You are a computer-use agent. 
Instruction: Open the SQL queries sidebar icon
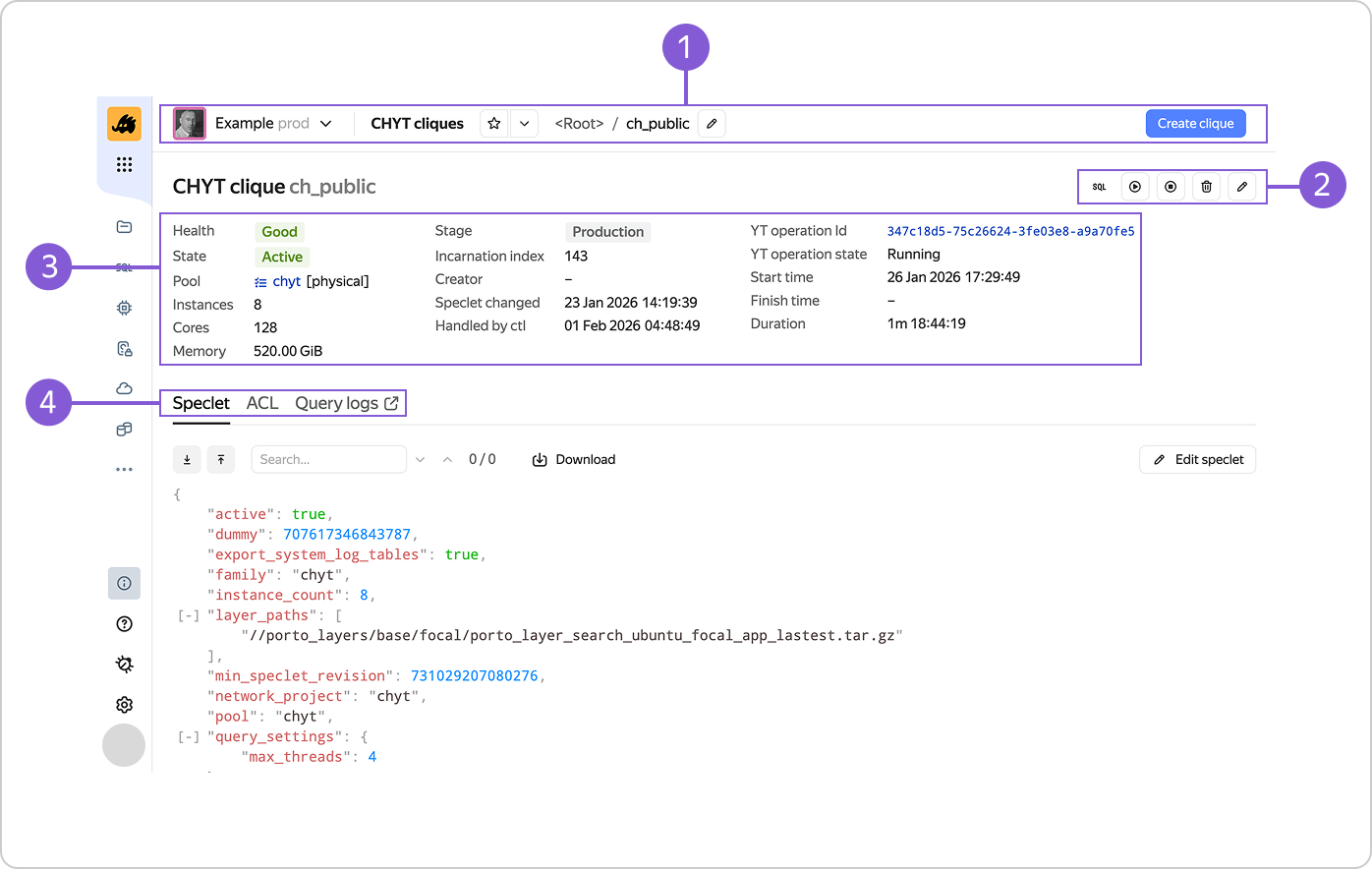coord(124,267)
